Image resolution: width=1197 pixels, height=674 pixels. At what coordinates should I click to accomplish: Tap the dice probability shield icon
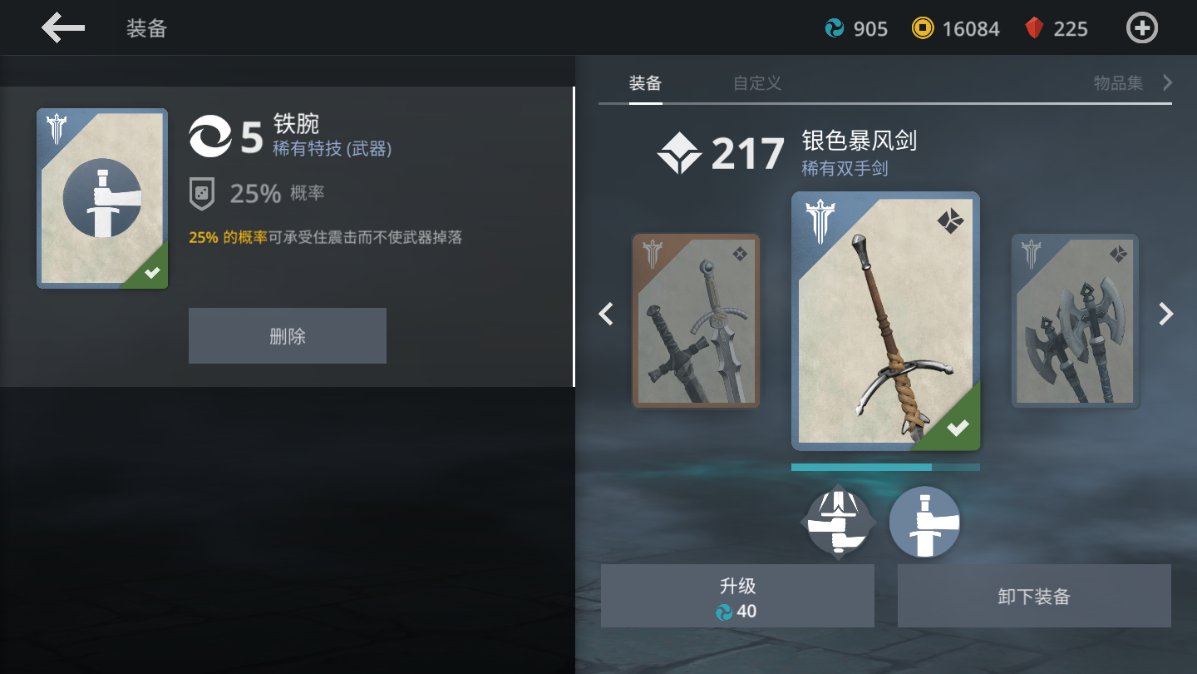coord(202,193)
